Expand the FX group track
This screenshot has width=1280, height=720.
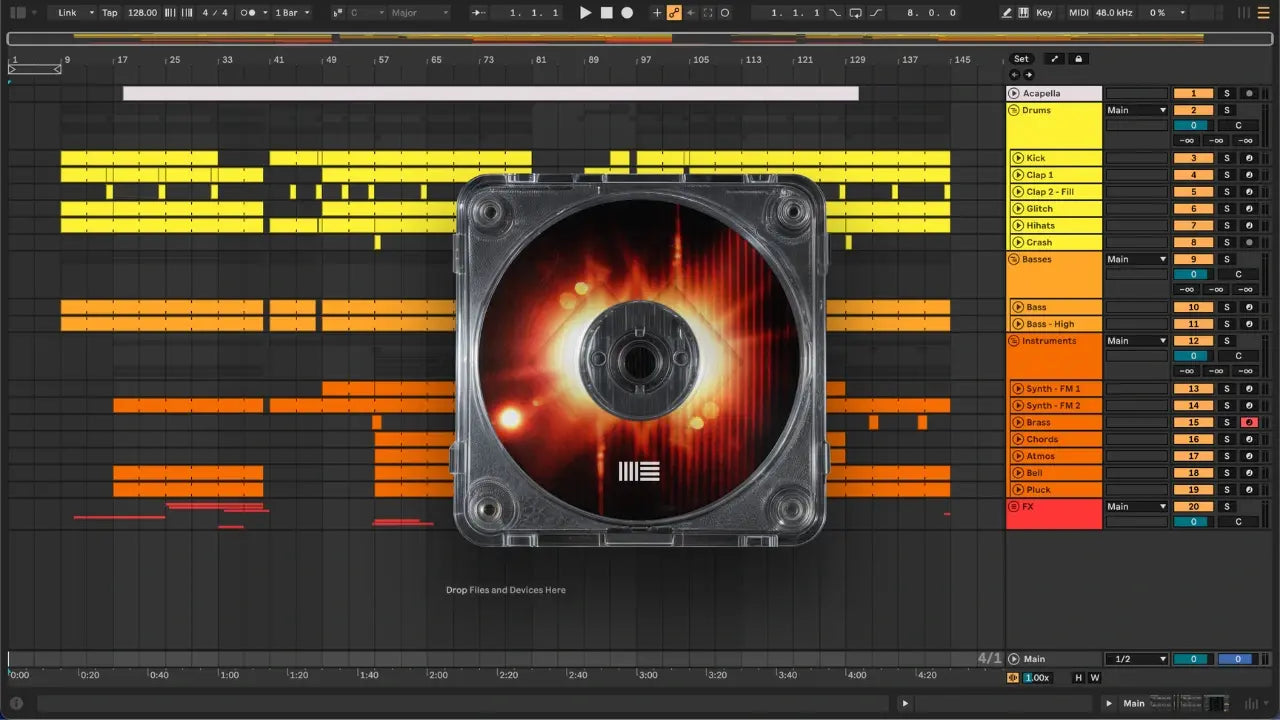(x=1014, y=507)
